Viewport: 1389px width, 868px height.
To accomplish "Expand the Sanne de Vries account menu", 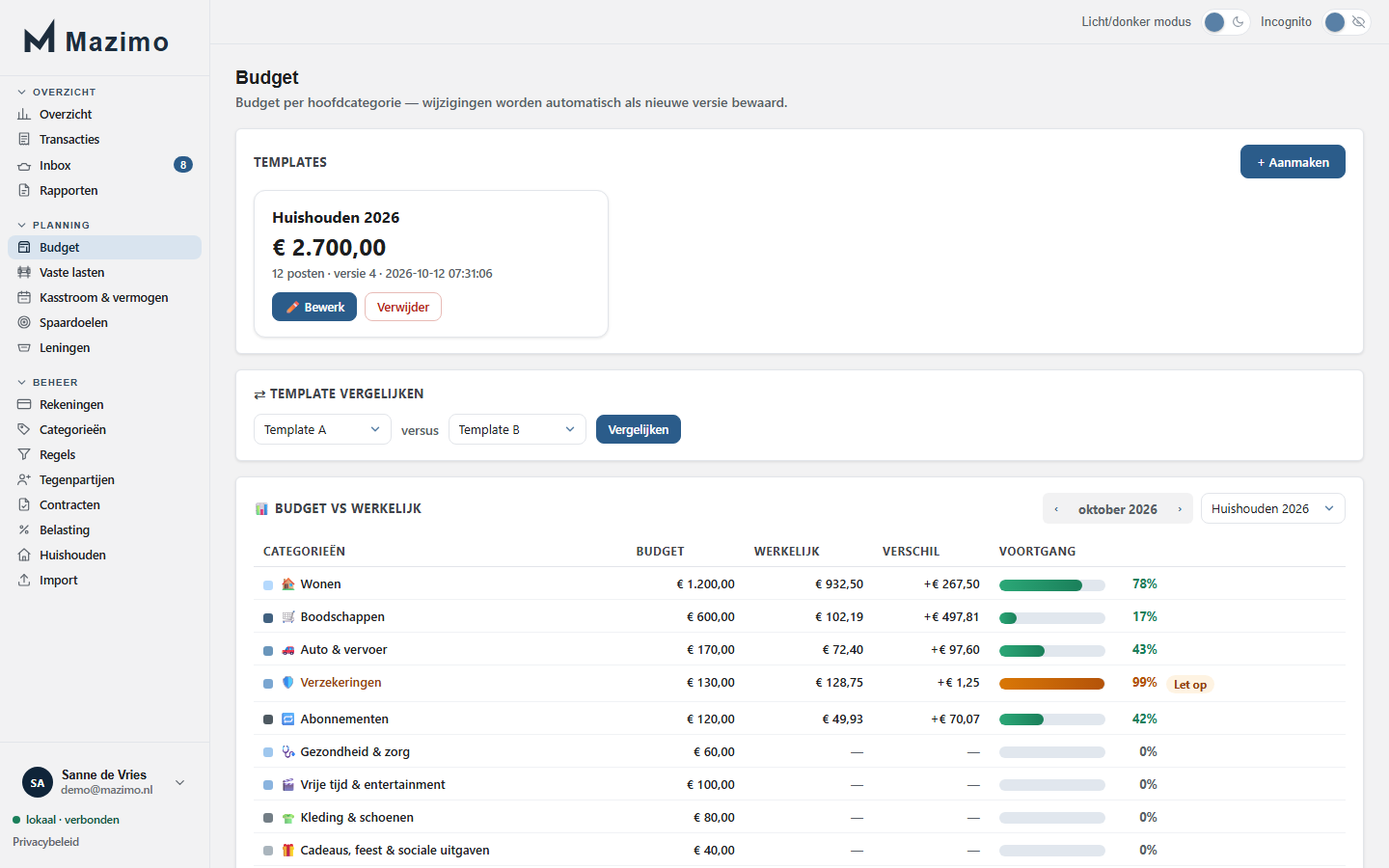I will 104,782.
